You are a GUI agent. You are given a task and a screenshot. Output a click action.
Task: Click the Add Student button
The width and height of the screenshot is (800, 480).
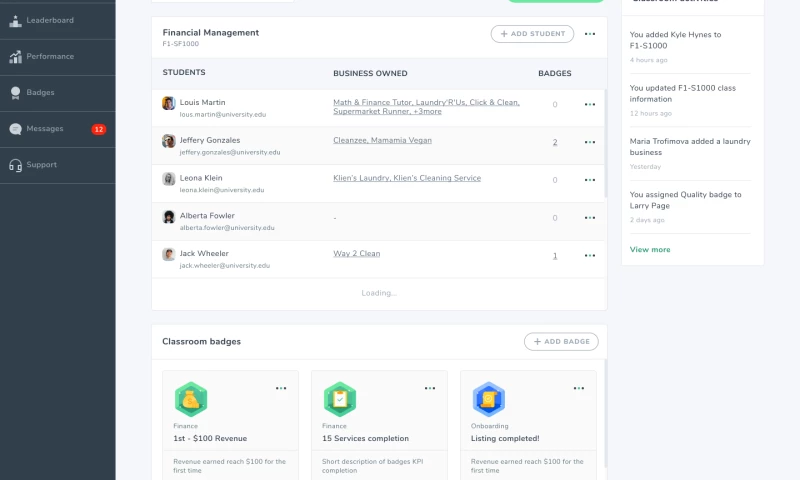(532, 34)
